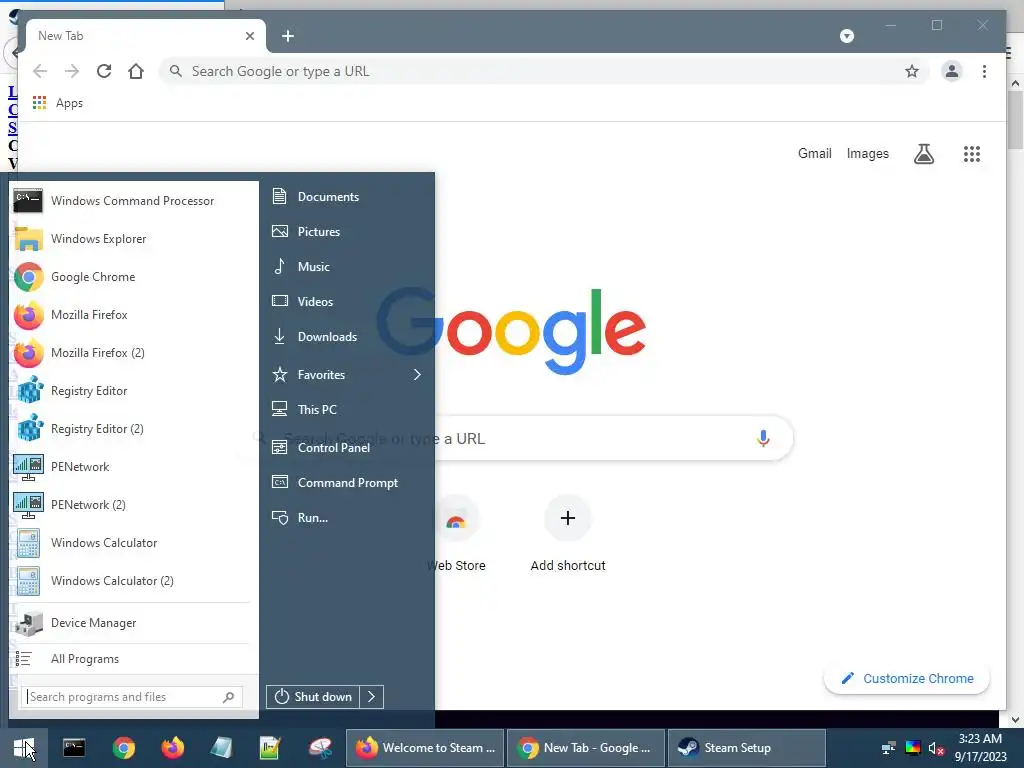Click Google search box on page
Screen dimensions: 1024x768
516,438
